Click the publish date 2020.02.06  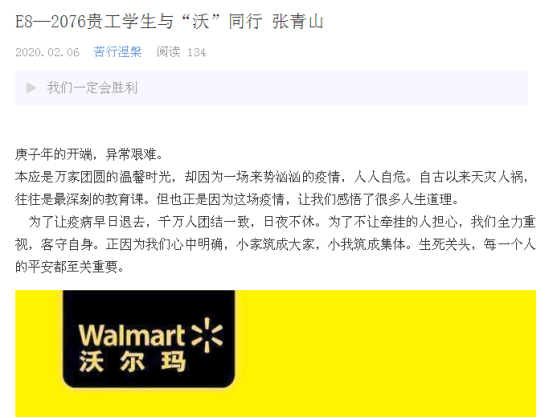[x=47, y=52]
